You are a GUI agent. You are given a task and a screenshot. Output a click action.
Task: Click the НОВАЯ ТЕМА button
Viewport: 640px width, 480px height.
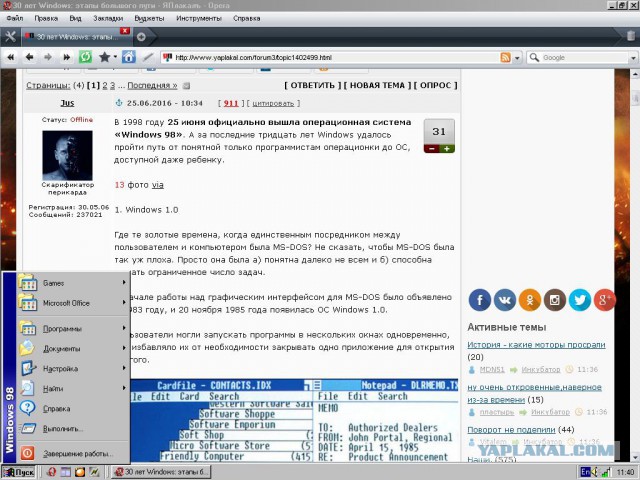coord(377,85)
